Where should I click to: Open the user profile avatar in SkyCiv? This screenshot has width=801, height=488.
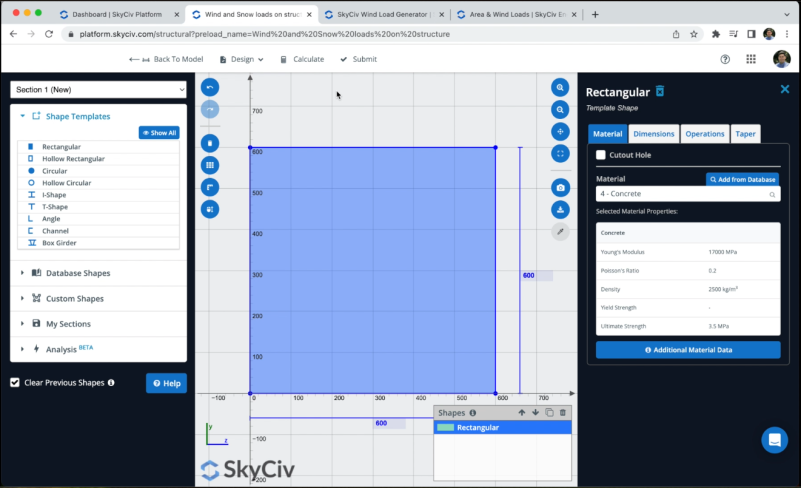[782, 59]
